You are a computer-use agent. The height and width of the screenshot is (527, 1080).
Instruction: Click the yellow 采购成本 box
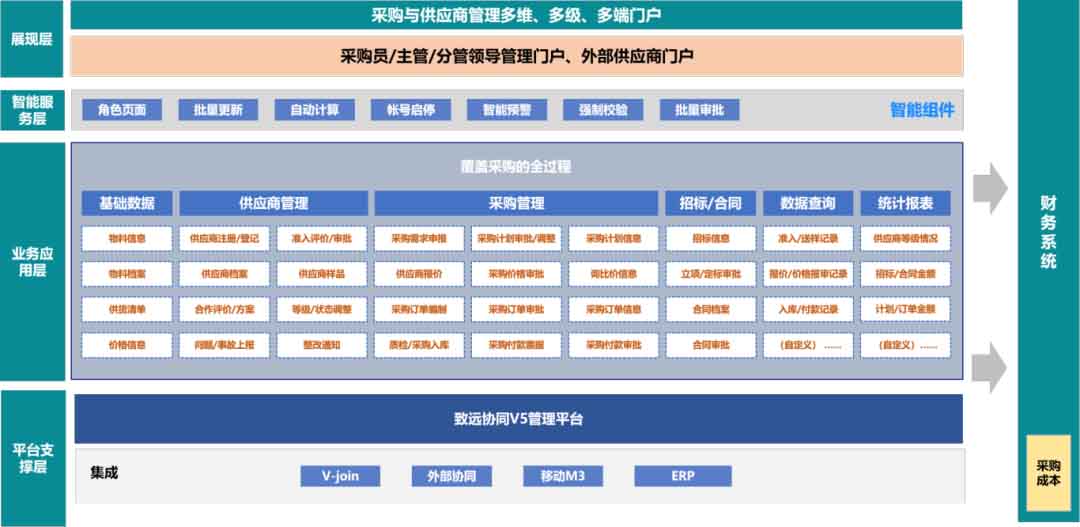click(1048, 473)
